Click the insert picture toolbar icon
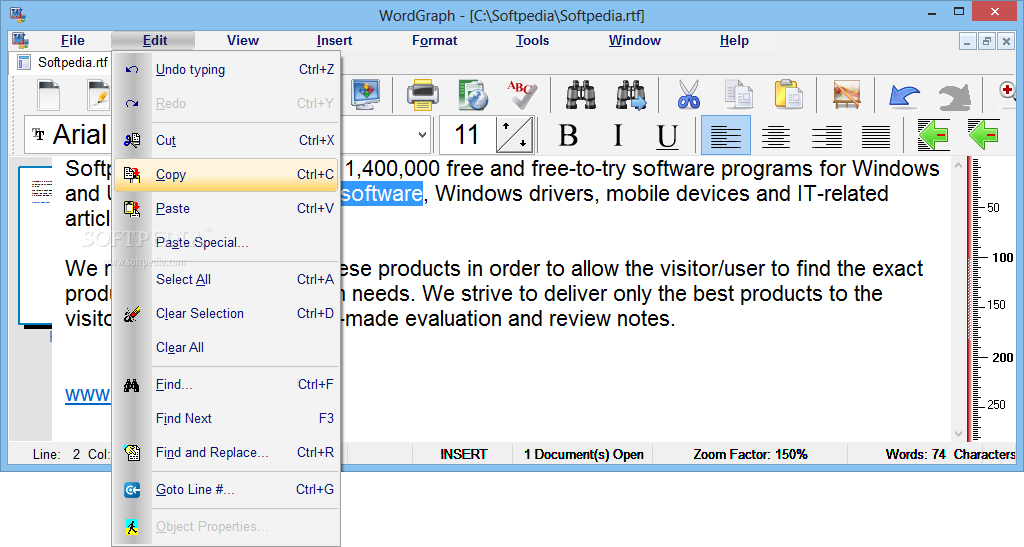1024x547 pixels. pyautogui.click(x=846, y=95)
